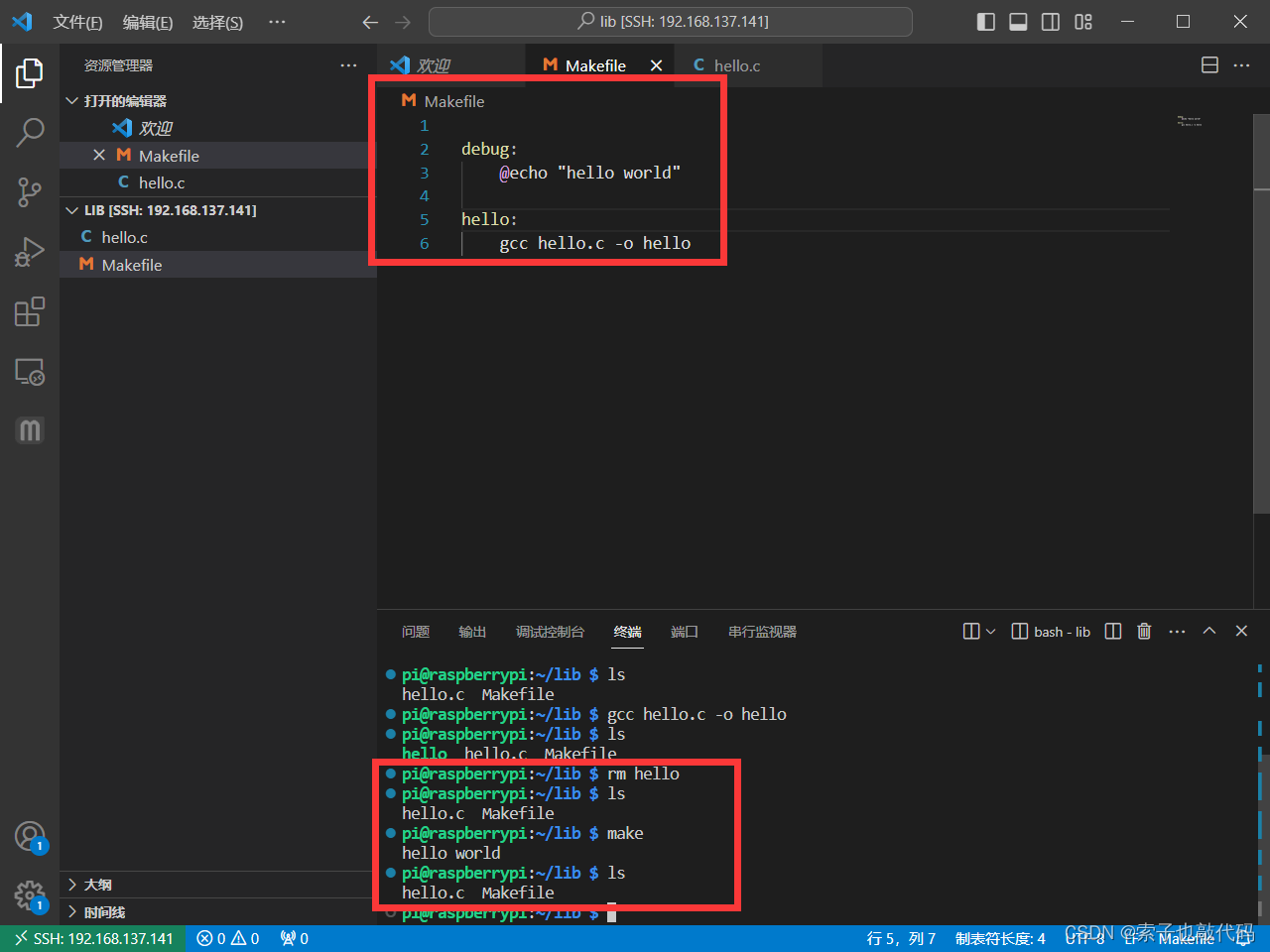This screenshot has width=1270, height=952.
Task: Switch to the Serial Monitor (串行监视器) tab
Action: (x=762, y=632)
